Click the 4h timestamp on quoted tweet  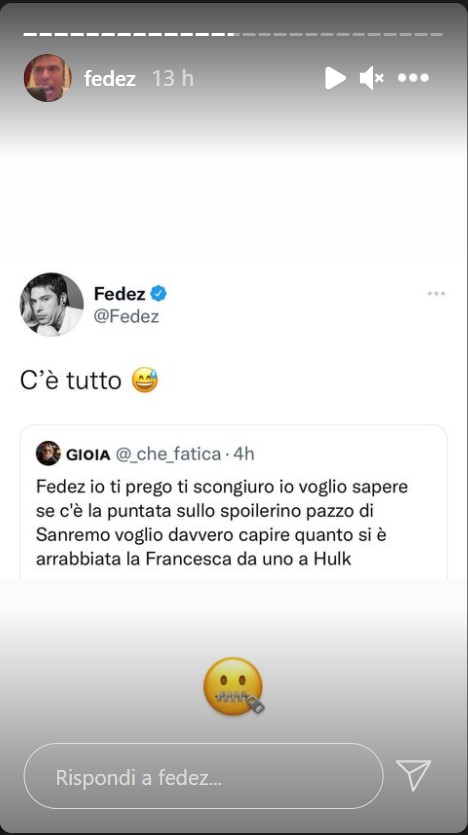pos(244,454)
